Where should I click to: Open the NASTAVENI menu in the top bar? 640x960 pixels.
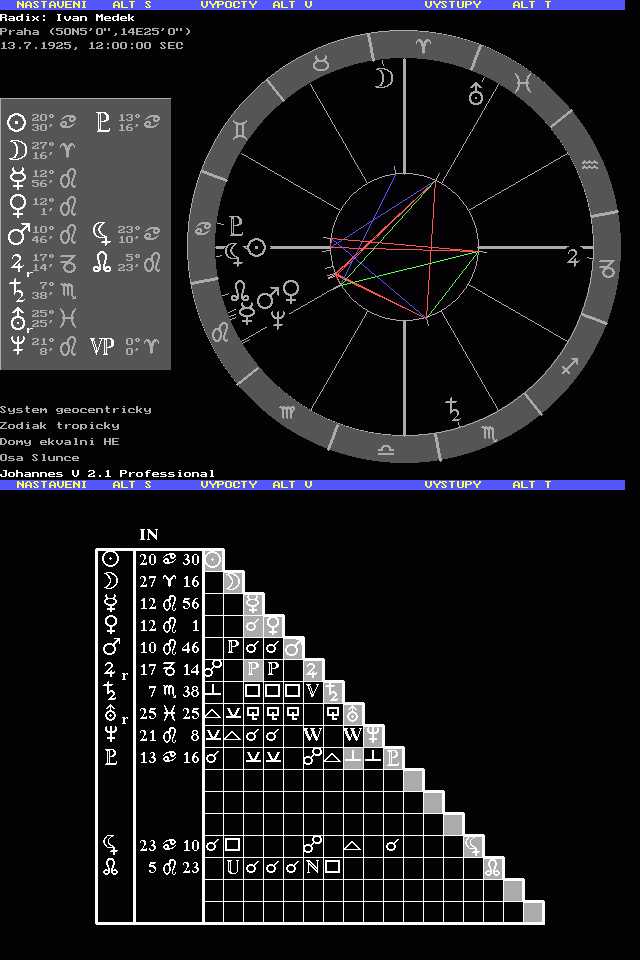pos(51,5)
